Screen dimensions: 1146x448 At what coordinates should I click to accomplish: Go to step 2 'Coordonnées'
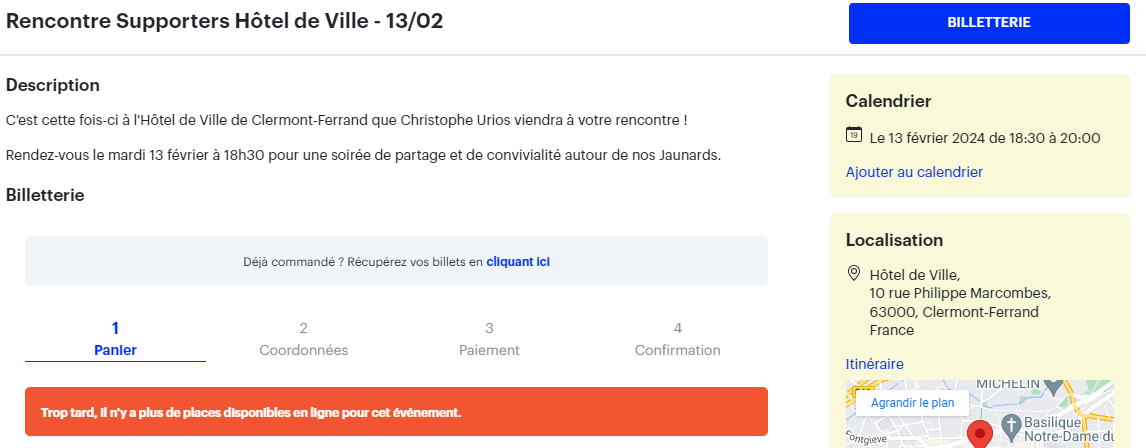[x=303, y=339]
